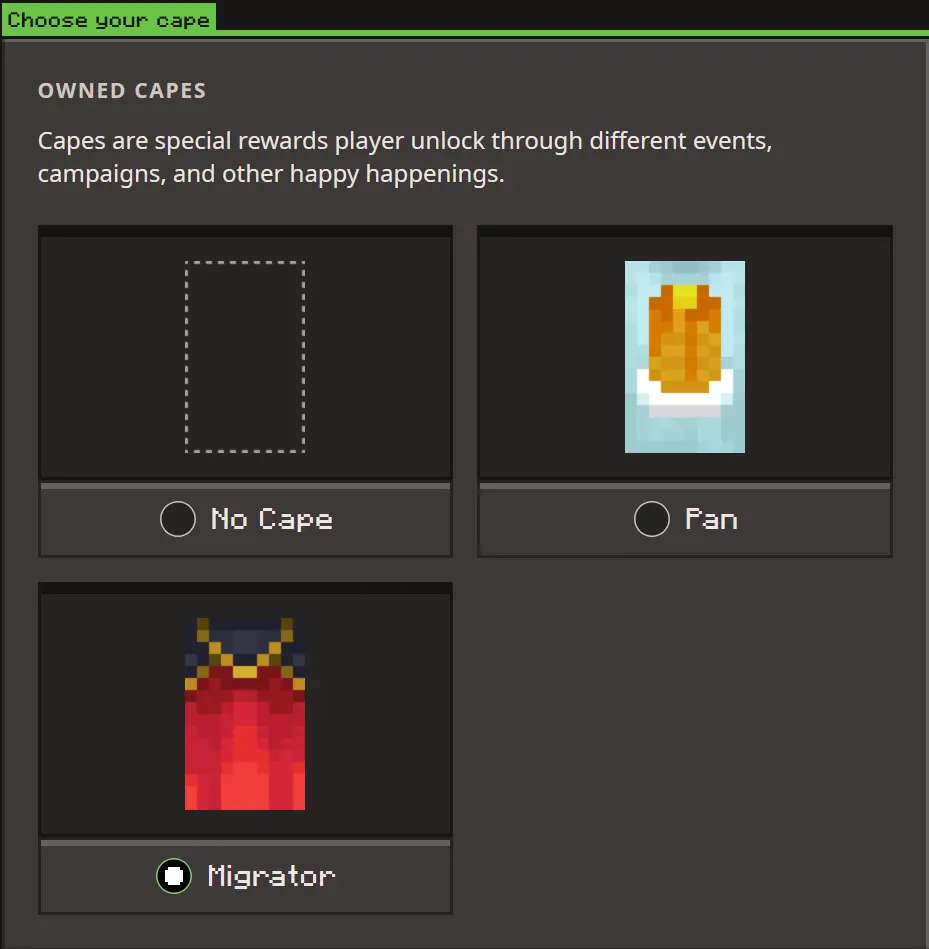Select the No Cape radio button
The height and width of the screenshot is (949, 929).
(178, 519)
